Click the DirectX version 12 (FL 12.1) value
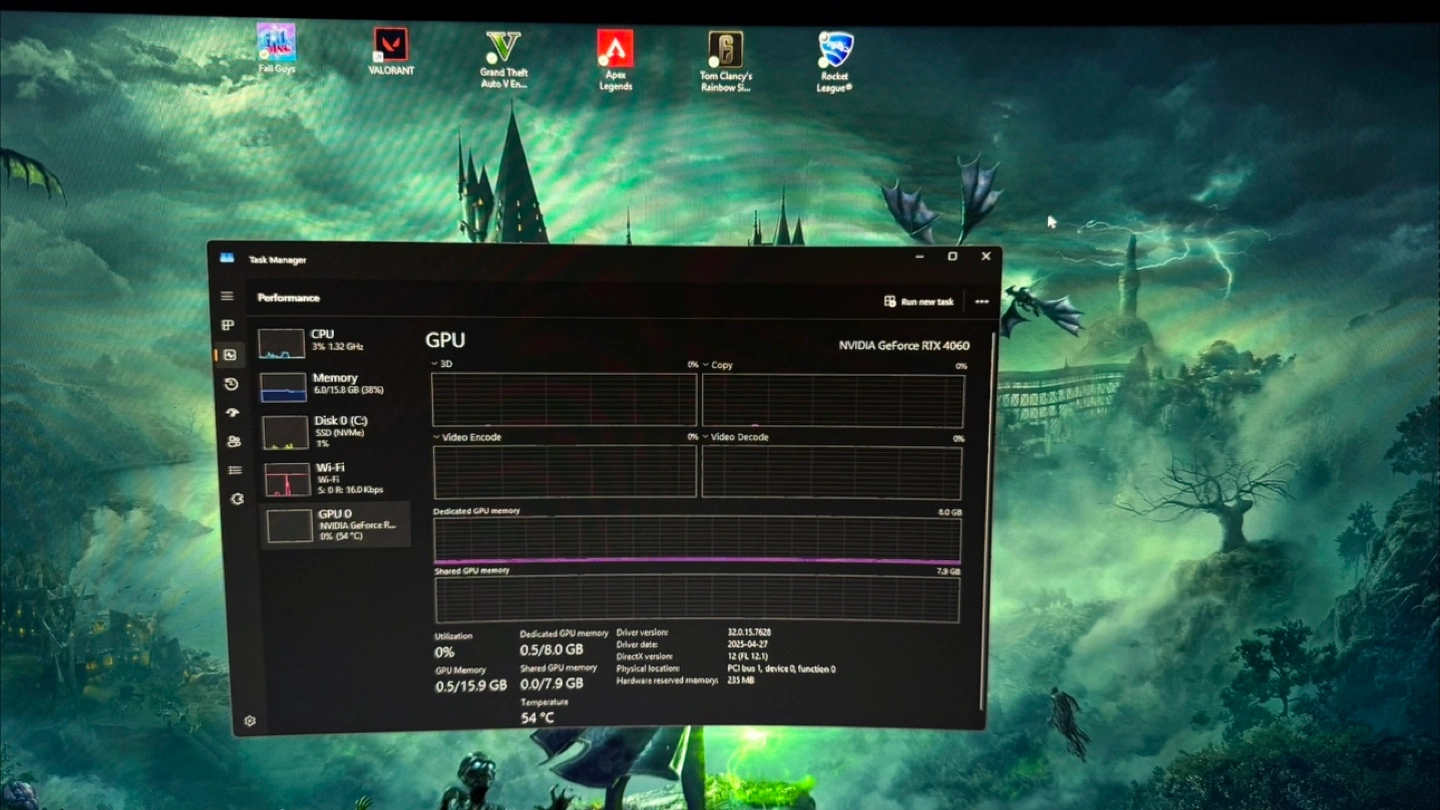 pos(749,656)
